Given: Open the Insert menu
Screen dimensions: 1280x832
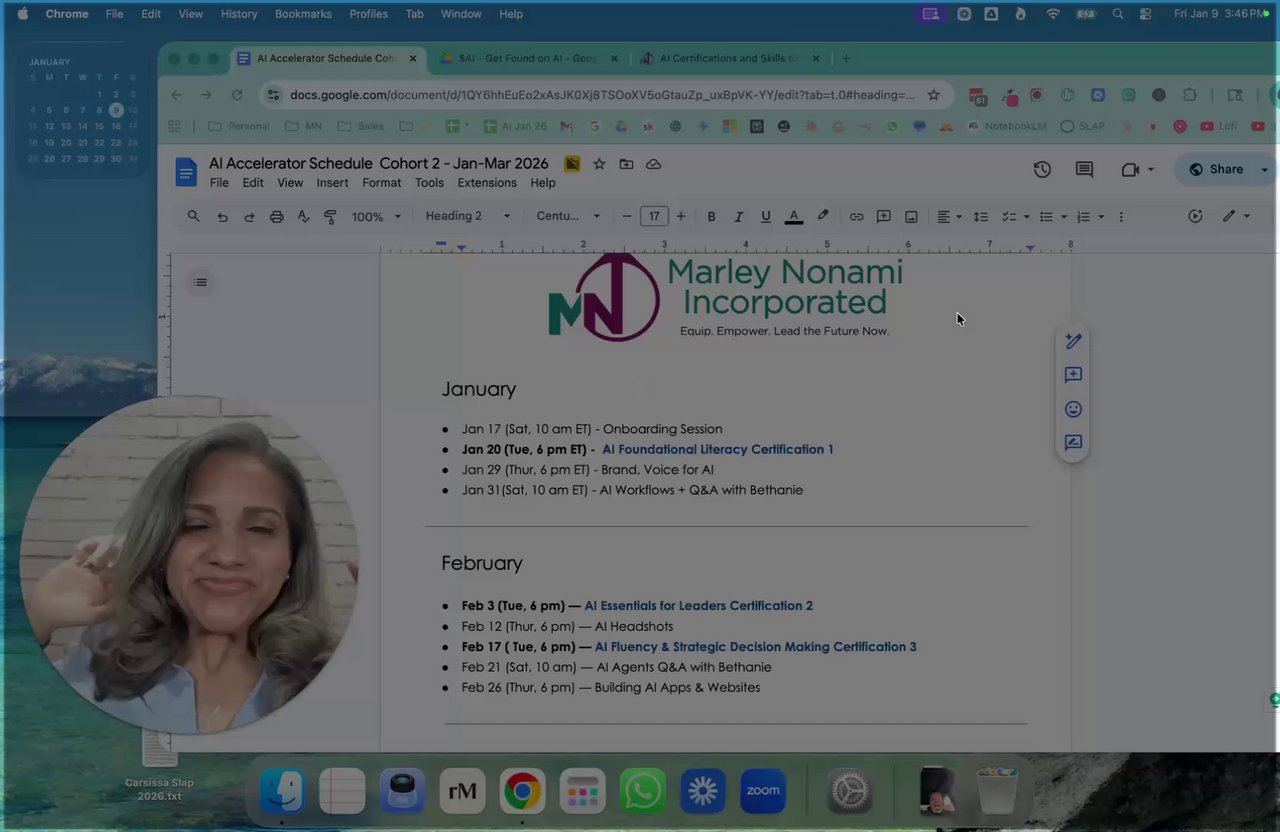Looking at the screenshot, I should (x=332, y=183).
